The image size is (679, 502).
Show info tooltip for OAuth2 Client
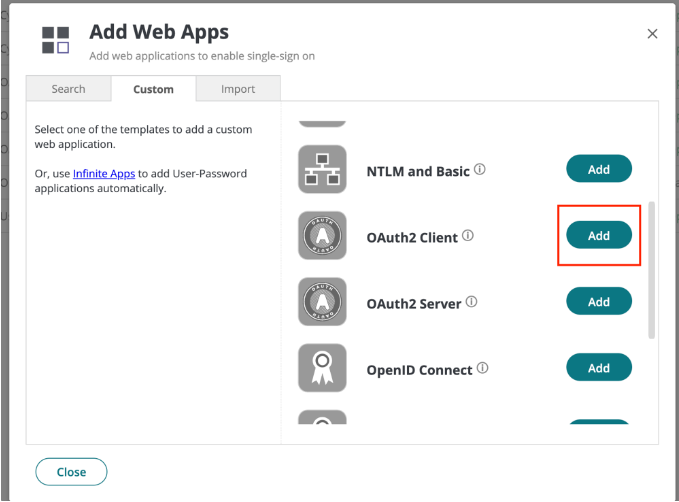point(468,236)
